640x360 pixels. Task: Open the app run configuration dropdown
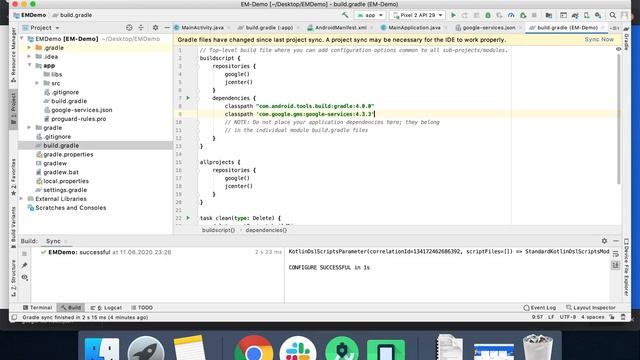[x=370, y=15]
